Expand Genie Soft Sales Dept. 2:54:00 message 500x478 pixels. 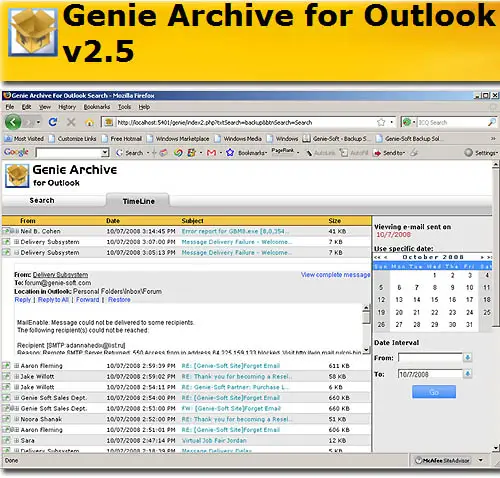(x=16, y=398)
